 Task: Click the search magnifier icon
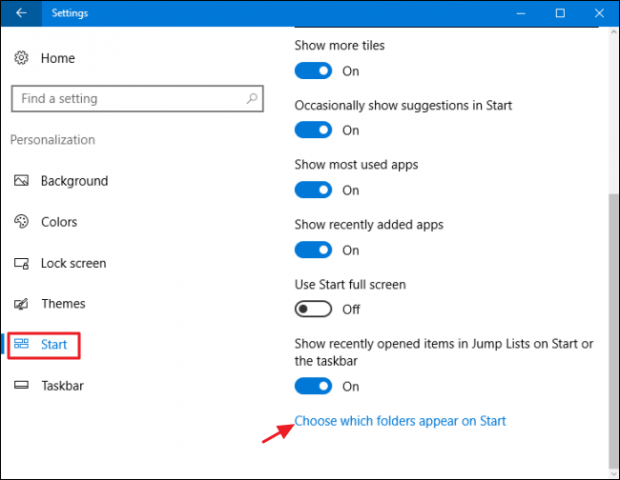coord(253,99)
